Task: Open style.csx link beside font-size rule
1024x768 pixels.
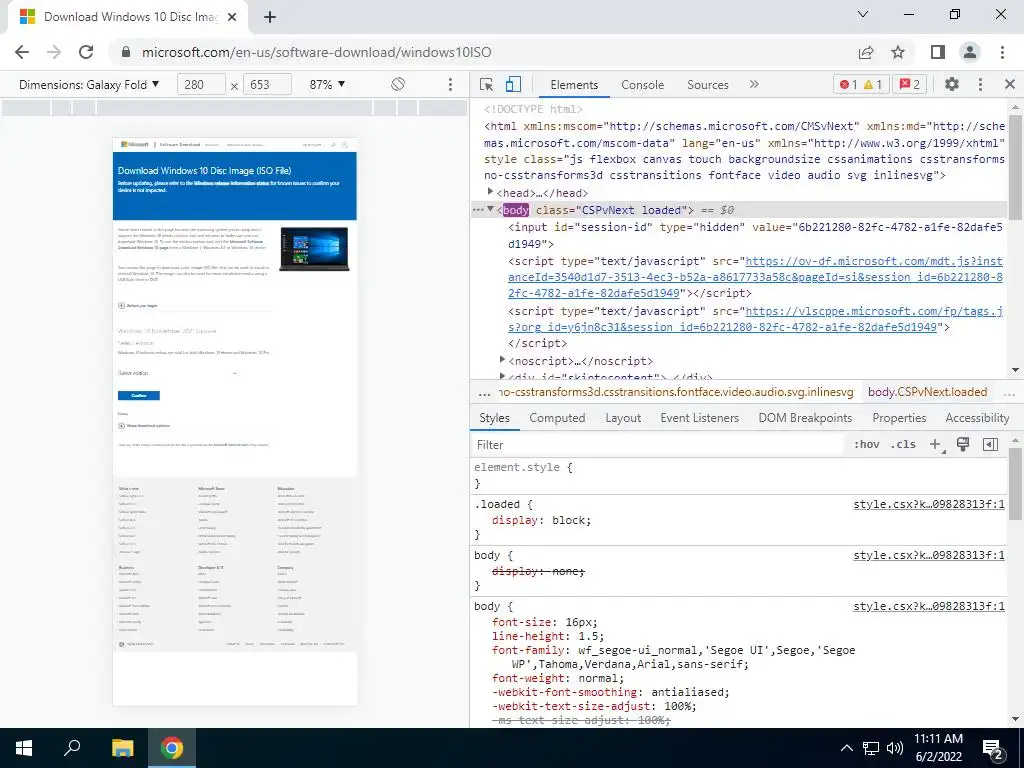Action: click(929, 606)
